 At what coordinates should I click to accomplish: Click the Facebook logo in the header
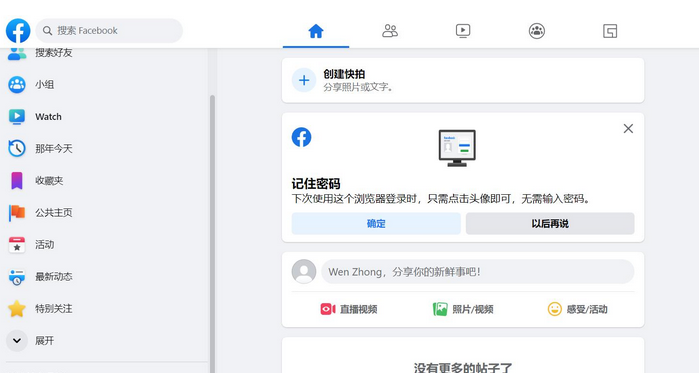18,30
